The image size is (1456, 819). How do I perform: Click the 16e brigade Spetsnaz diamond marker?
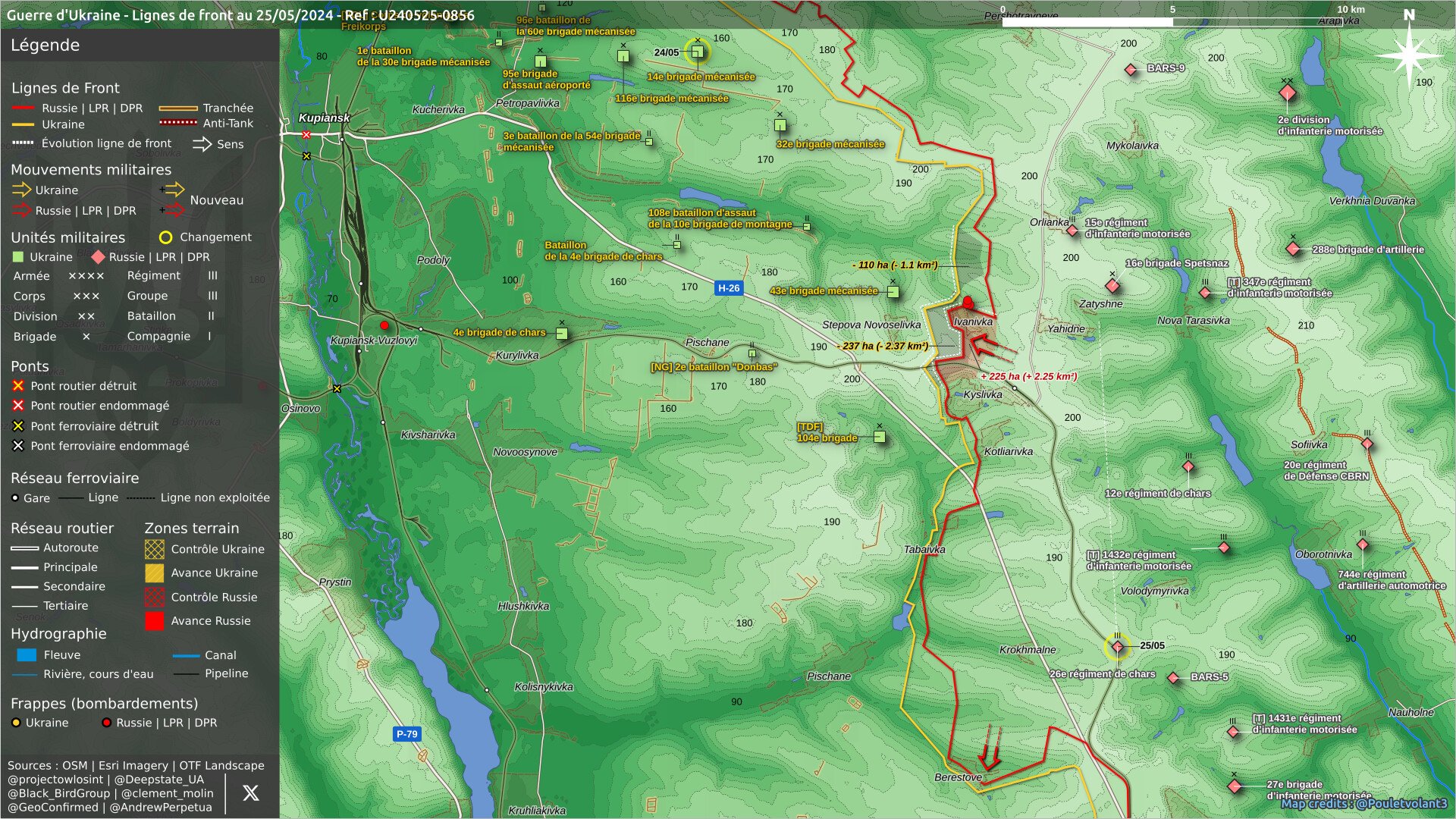[1112, 286]
